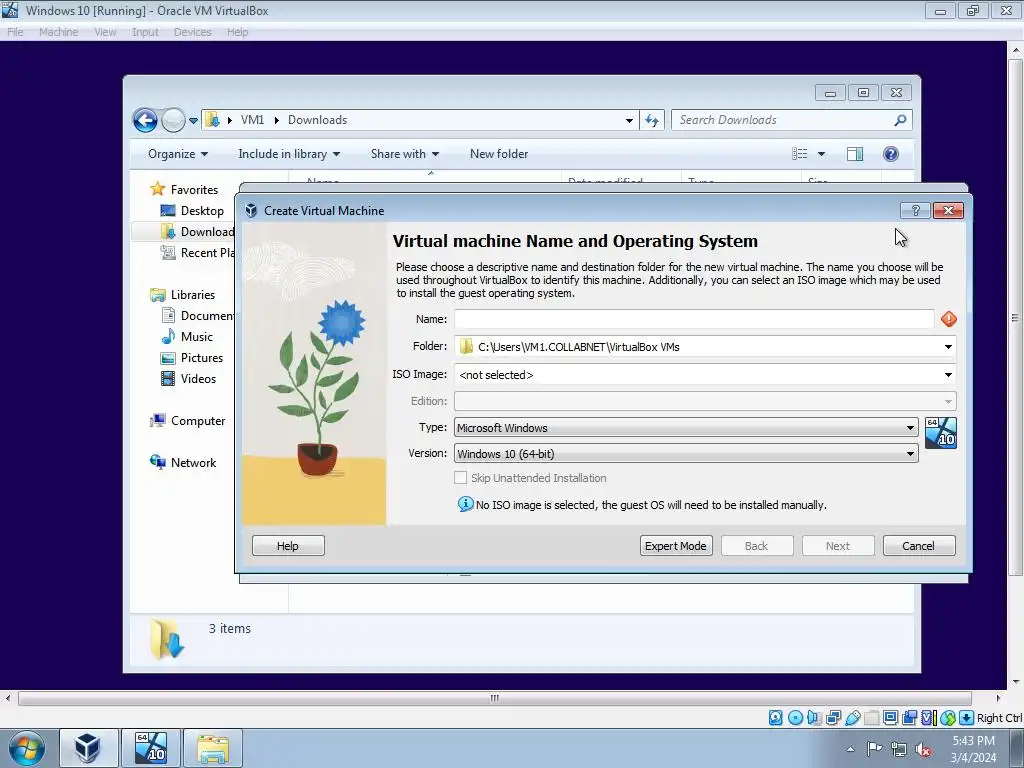Screen dimensions: 1024x768
Task: Click New folder in Explorer toolbar
Action: (499, 153)
